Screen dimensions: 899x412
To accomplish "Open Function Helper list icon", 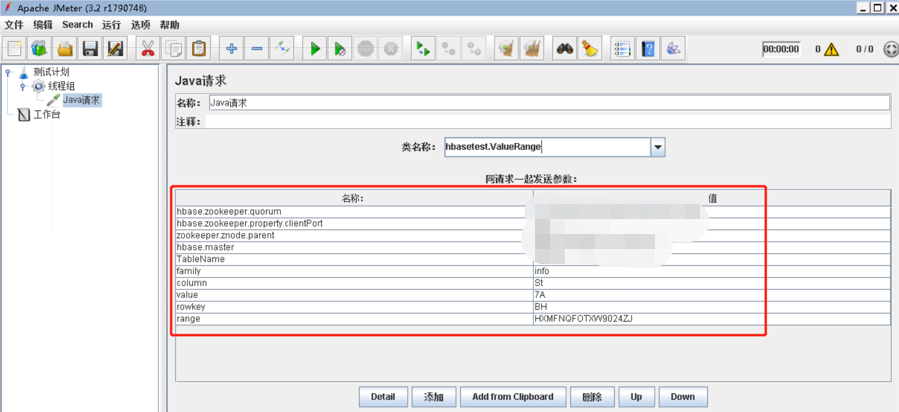I will click(x=622, y=49).
